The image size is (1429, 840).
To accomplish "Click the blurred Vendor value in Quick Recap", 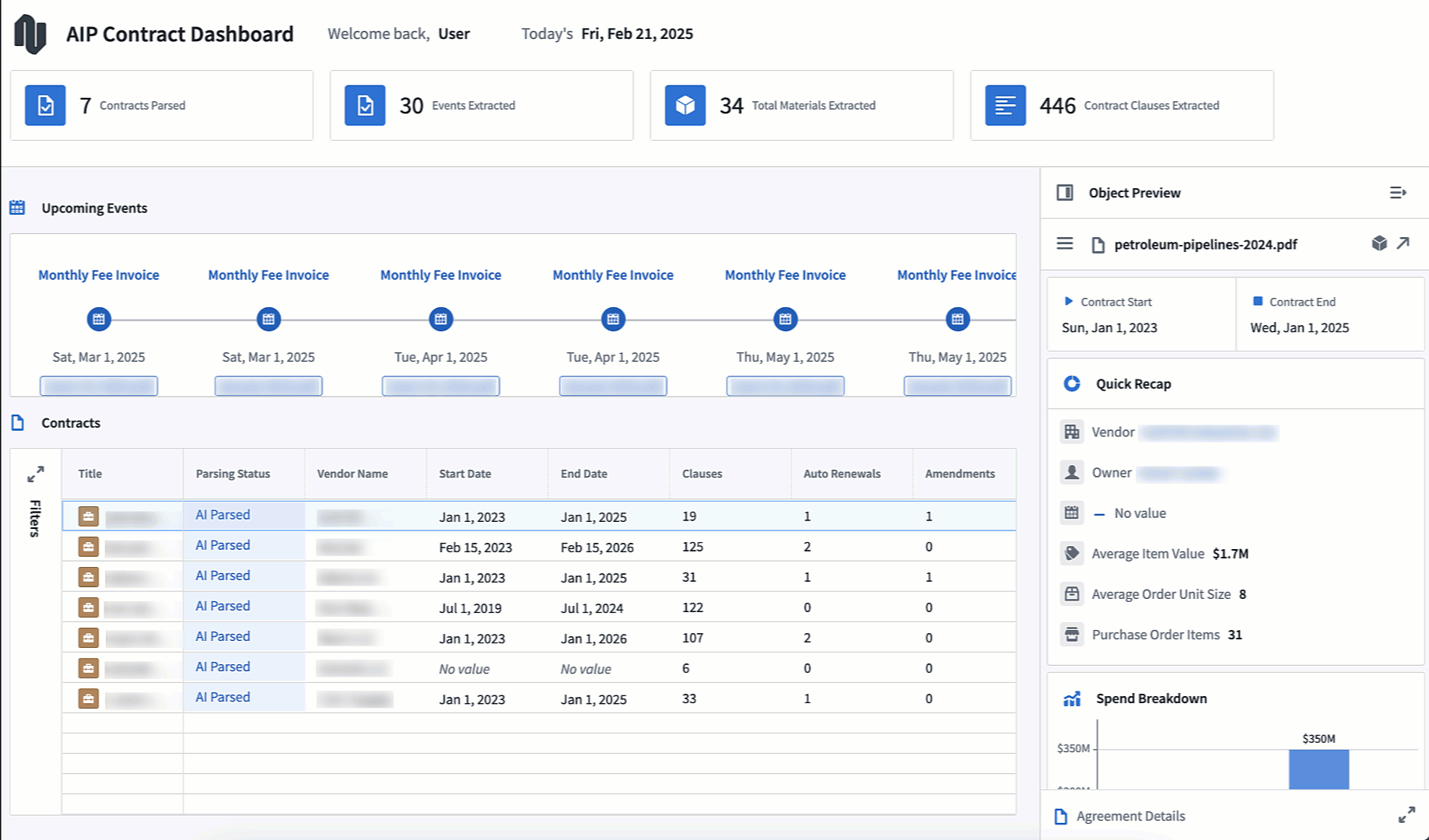I will 1209,432.
